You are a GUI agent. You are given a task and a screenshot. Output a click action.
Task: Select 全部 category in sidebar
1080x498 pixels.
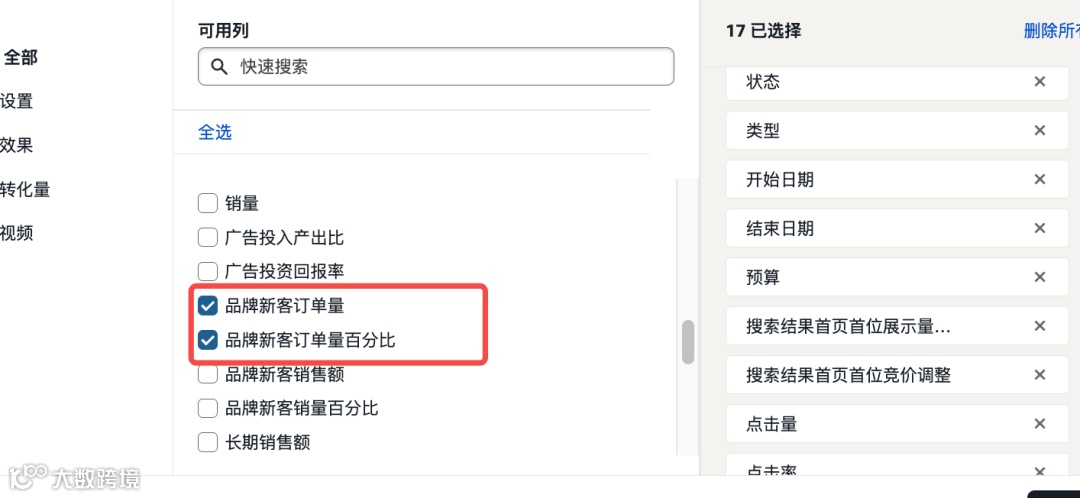click(x=20, y=58)
